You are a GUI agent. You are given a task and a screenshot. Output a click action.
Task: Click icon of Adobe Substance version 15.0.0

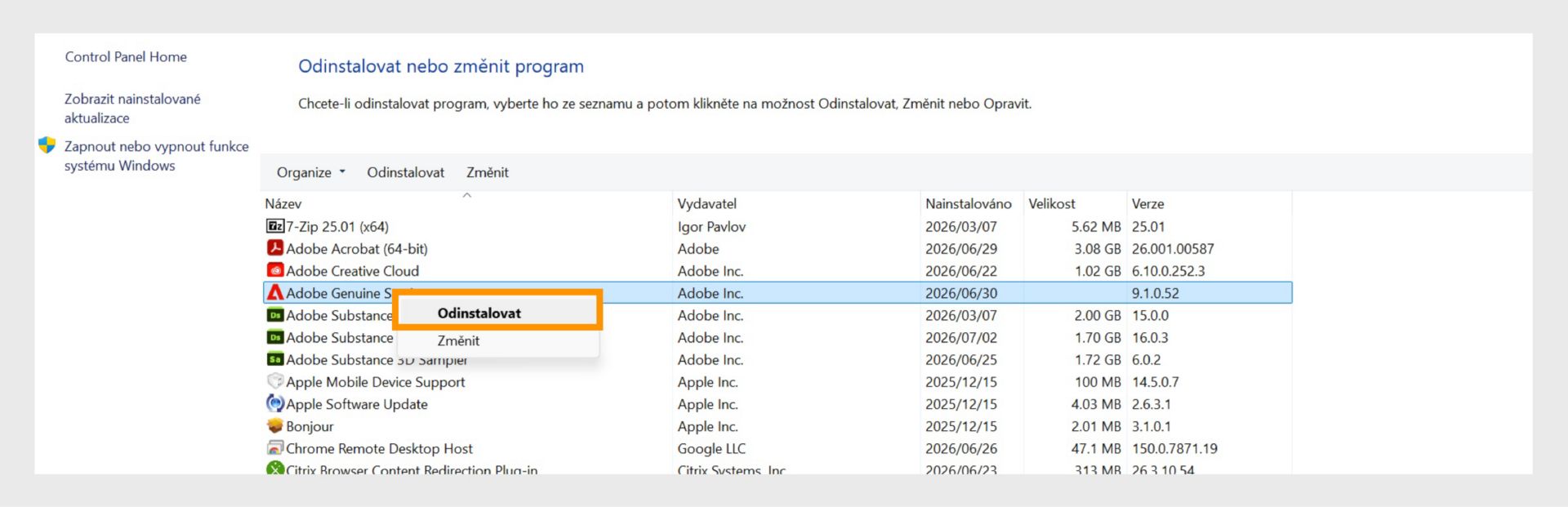click(x=275, y=315)
